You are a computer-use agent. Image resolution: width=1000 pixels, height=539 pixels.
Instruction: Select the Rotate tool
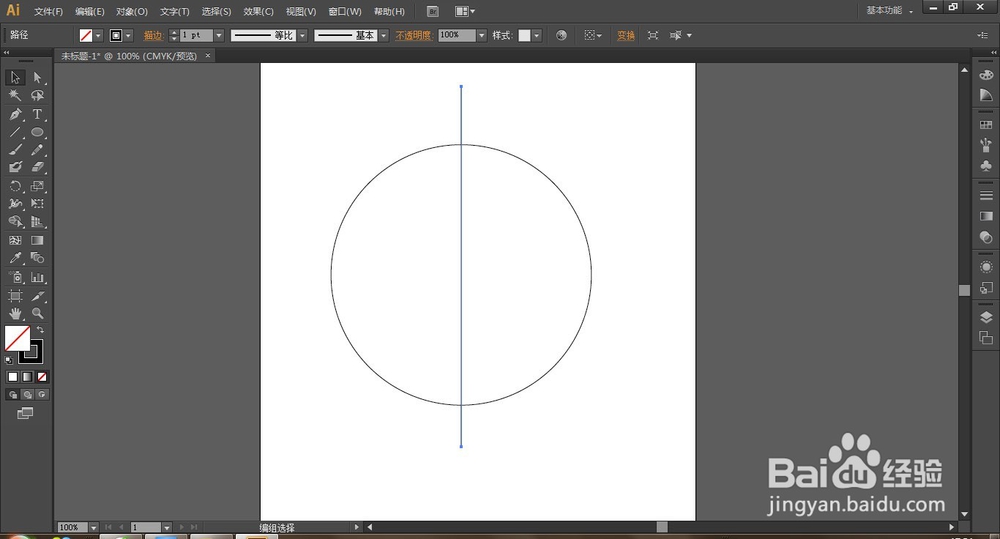(x=15, y=186)
